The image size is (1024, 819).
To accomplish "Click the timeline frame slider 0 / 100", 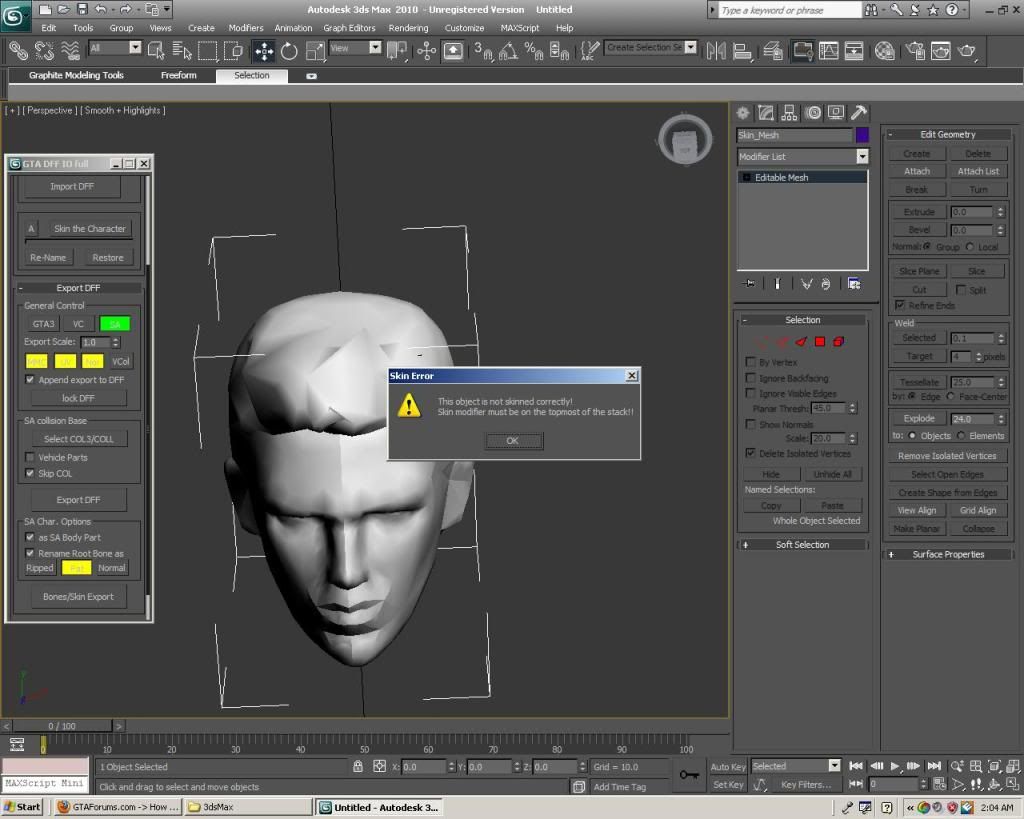I will (62, 726).
